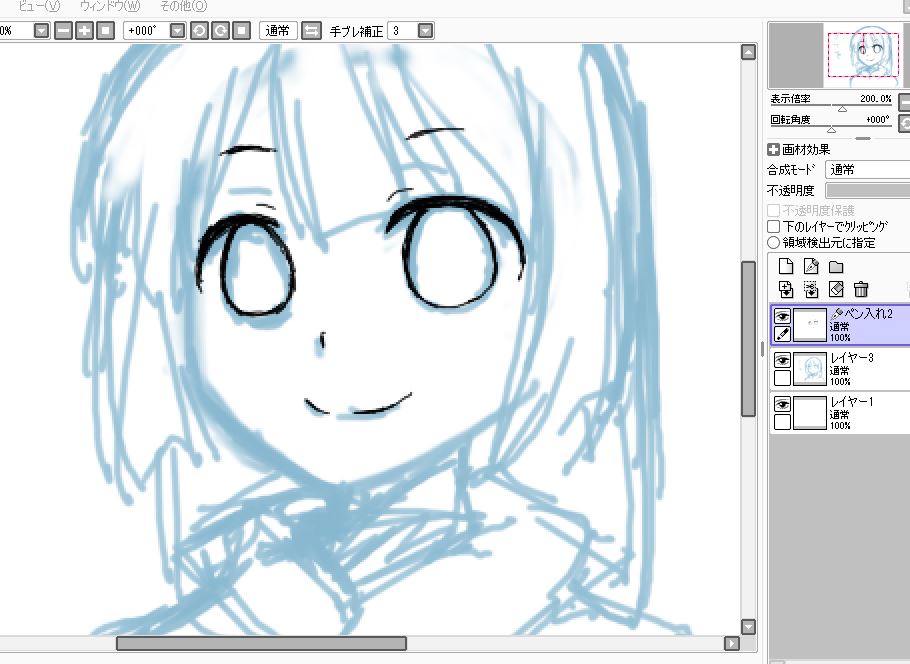This screenshot has width=910, height=664.
Task: Click the 画材効果 label
Action: click(x=806, y=150)
